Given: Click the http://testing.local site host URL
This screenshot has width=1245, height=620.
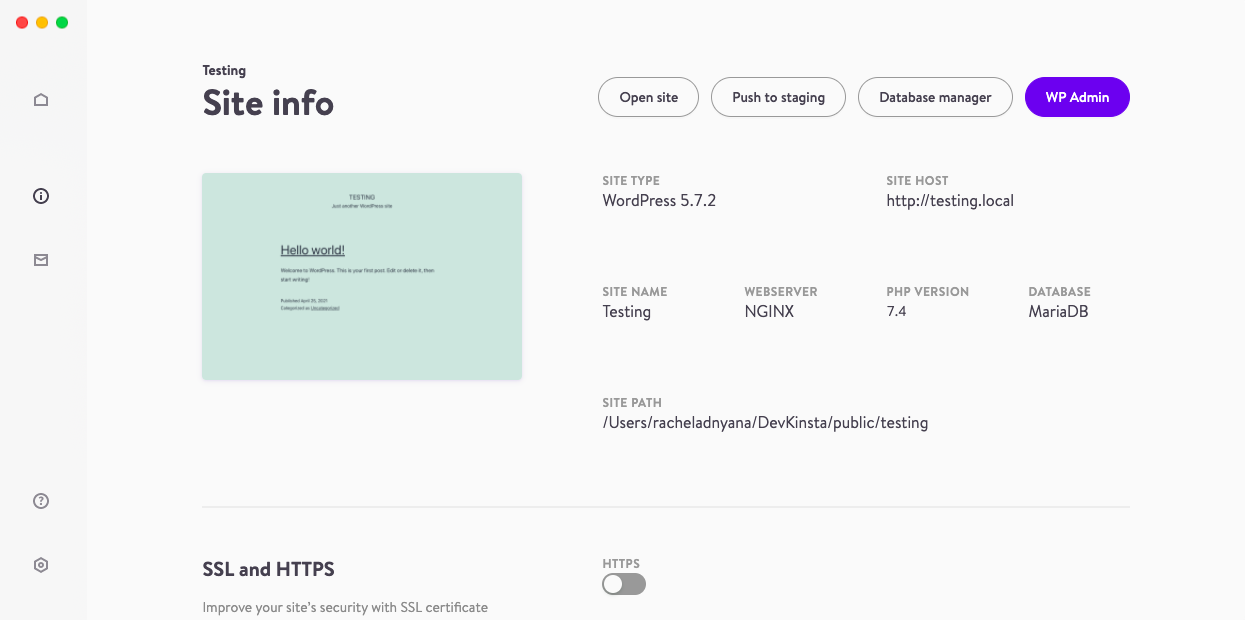Looking at the screenshot, I should [950, 201].
